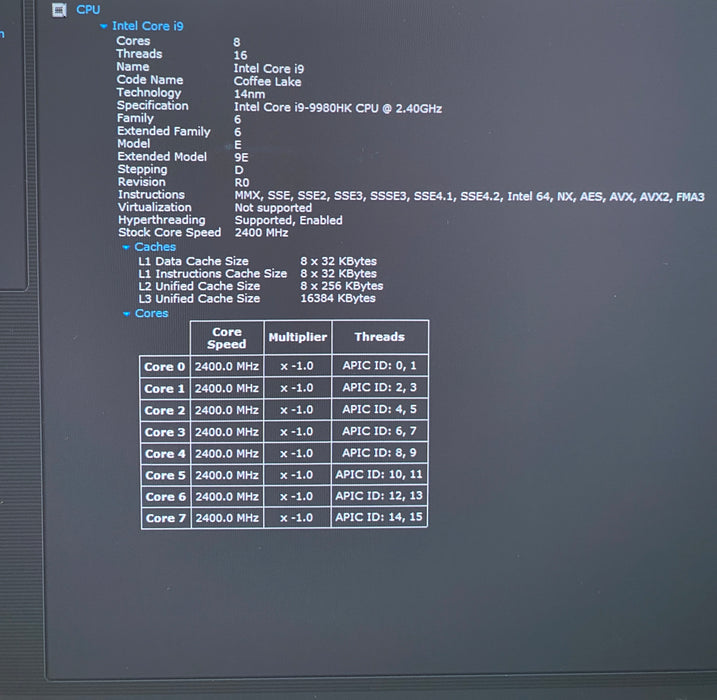Click the APIC ID: 10, 11 cell
717x700 pixels.
(x=379, y=475)
